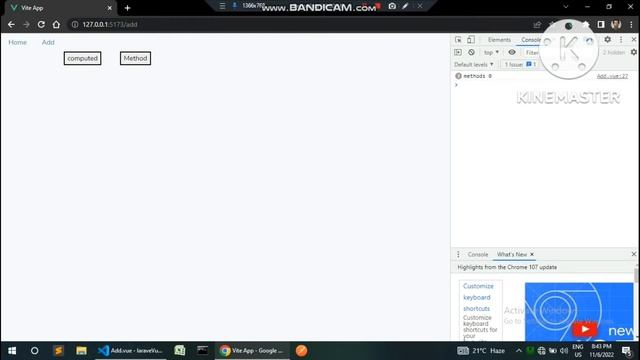
Task: Click the browser Back arrow
Action: click(11, 24)
